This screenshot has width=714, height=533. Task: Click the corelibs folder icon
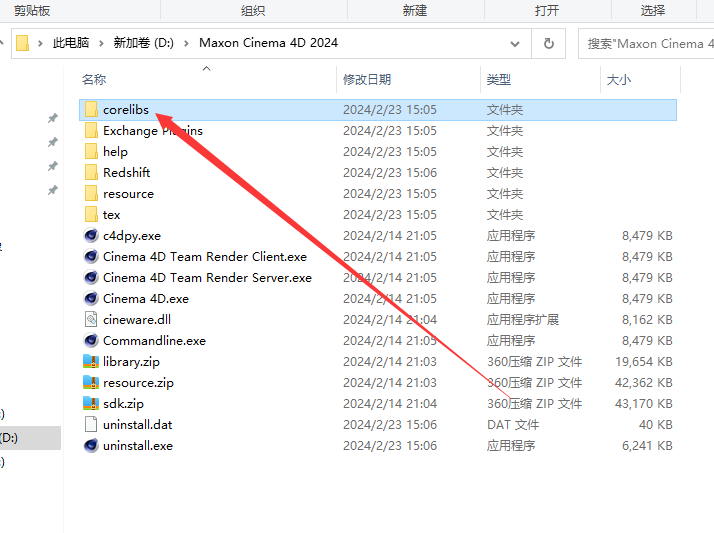tap(91, 110)
